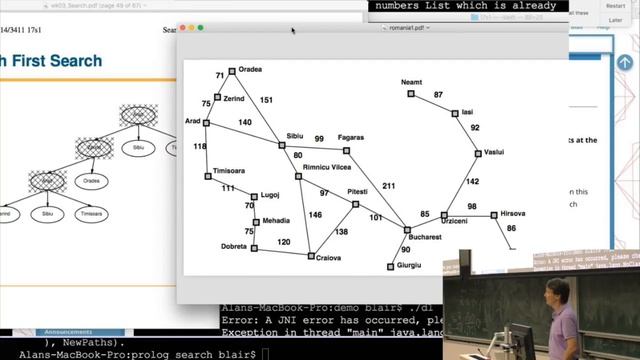Click the Zerind node square
Viewport: 640px width, 360px height.
click(x=218, y=98)
